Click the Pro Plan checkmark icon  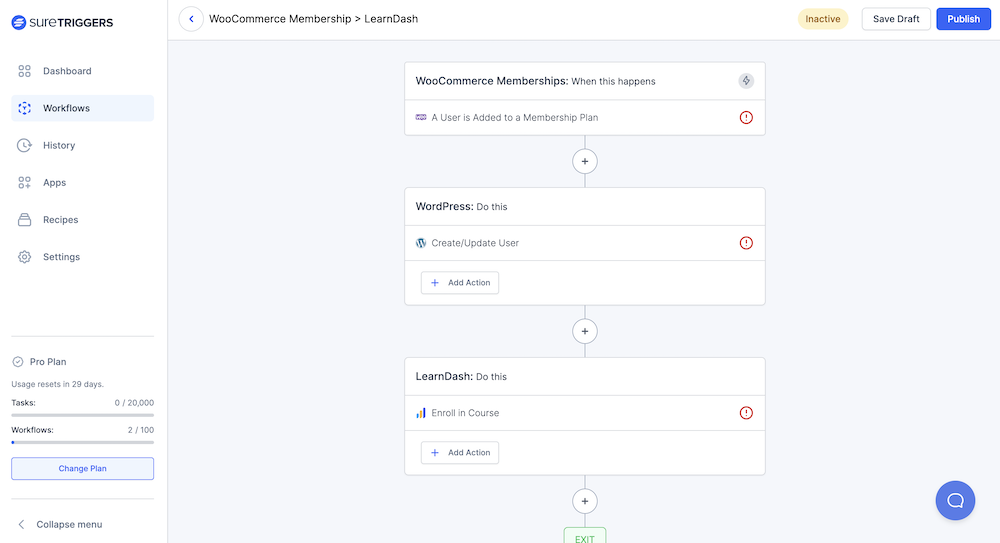click(x=18, y=362)
